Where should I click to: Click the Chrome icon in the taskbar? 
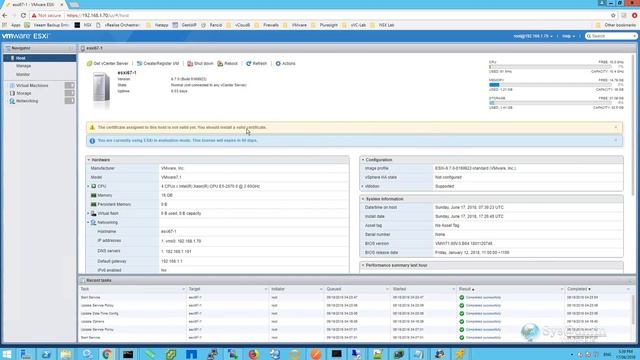107,354
